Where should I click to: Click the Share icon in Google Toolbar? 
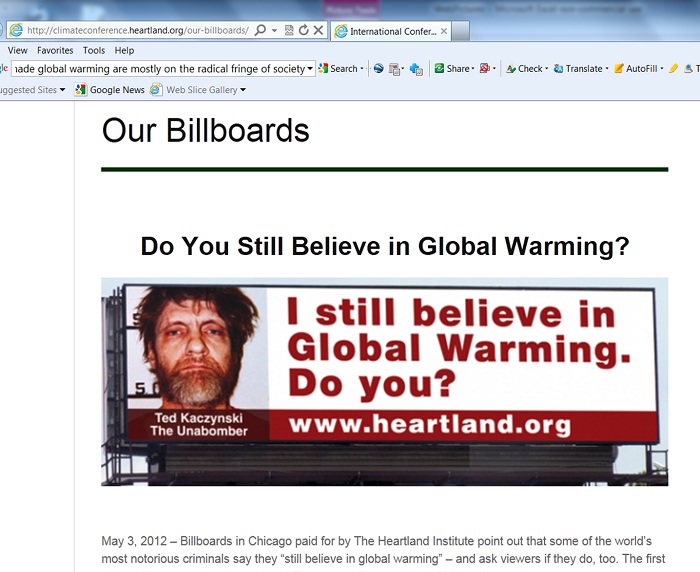[439, 68]
